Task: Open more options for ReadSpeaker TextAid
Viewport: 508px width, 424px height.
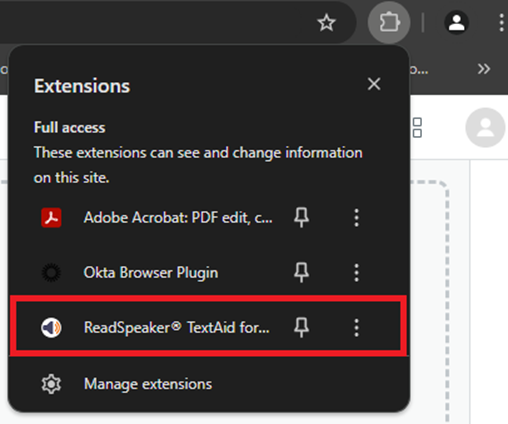Action: click(356, 327)
